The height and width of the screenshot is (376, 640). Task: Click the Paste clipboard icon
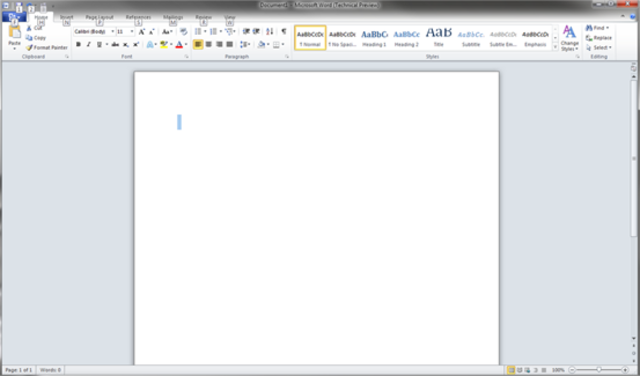[x=14, y=33]
